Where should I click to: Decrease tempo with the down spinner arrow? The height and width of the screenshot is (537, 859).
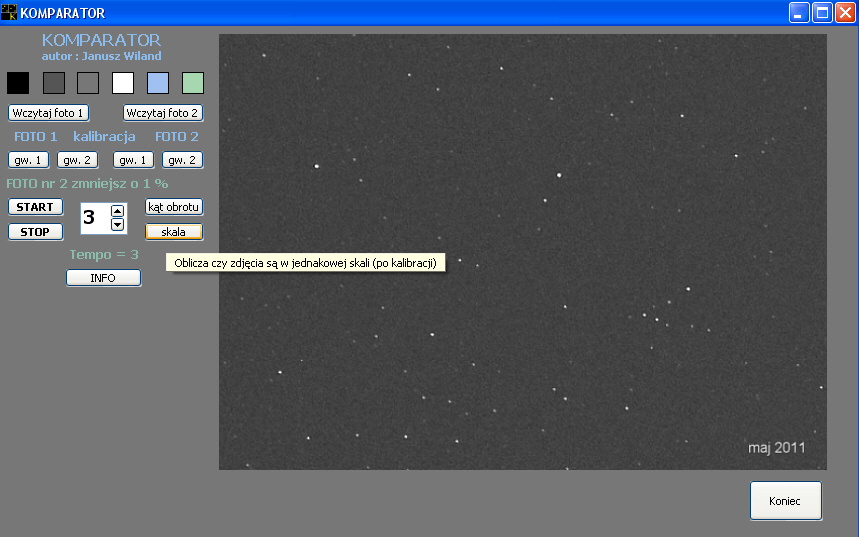click(x=117, y=224)
